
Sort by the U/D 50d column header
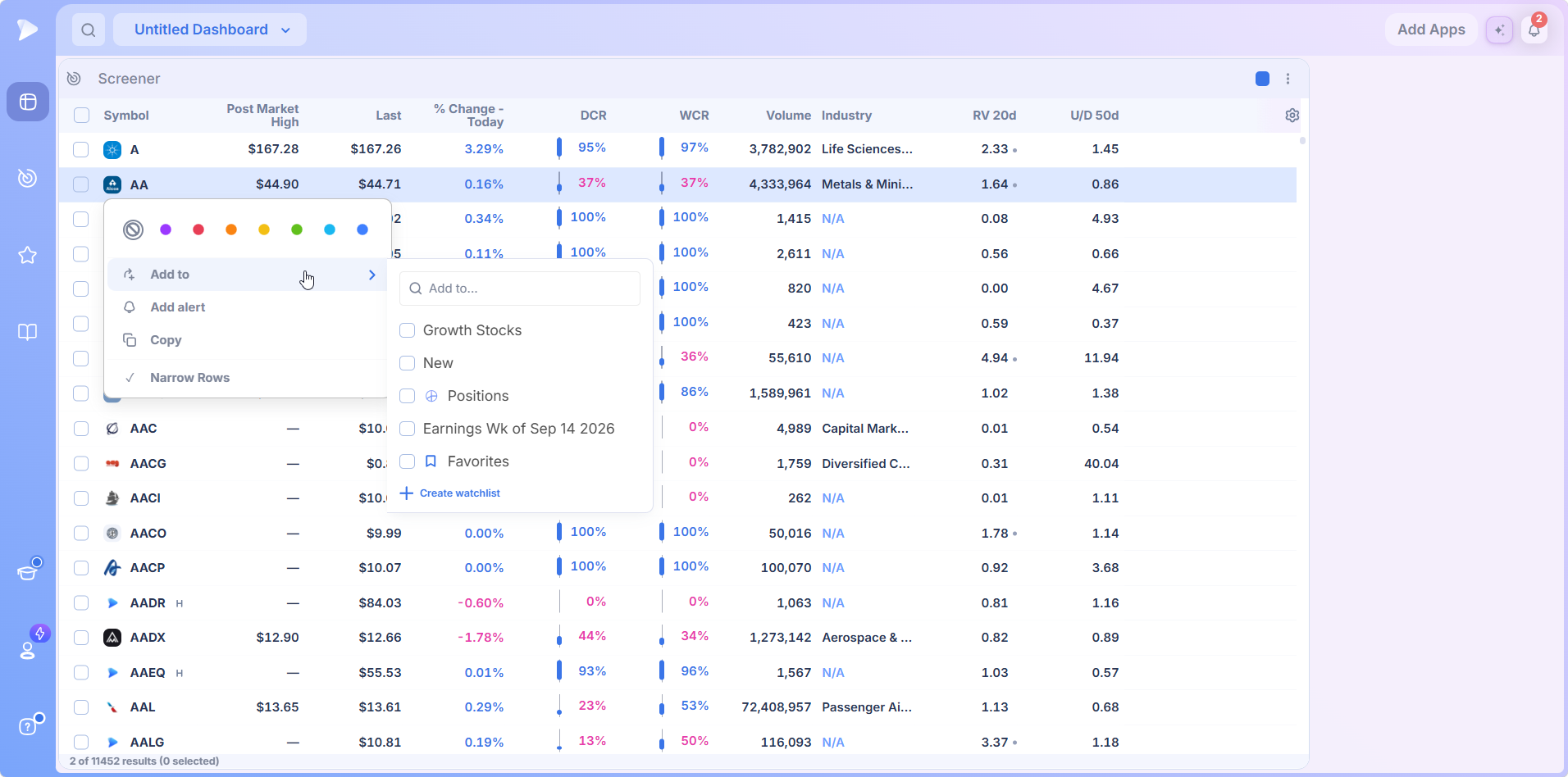pyautogui.click(x=1094, y=116)
